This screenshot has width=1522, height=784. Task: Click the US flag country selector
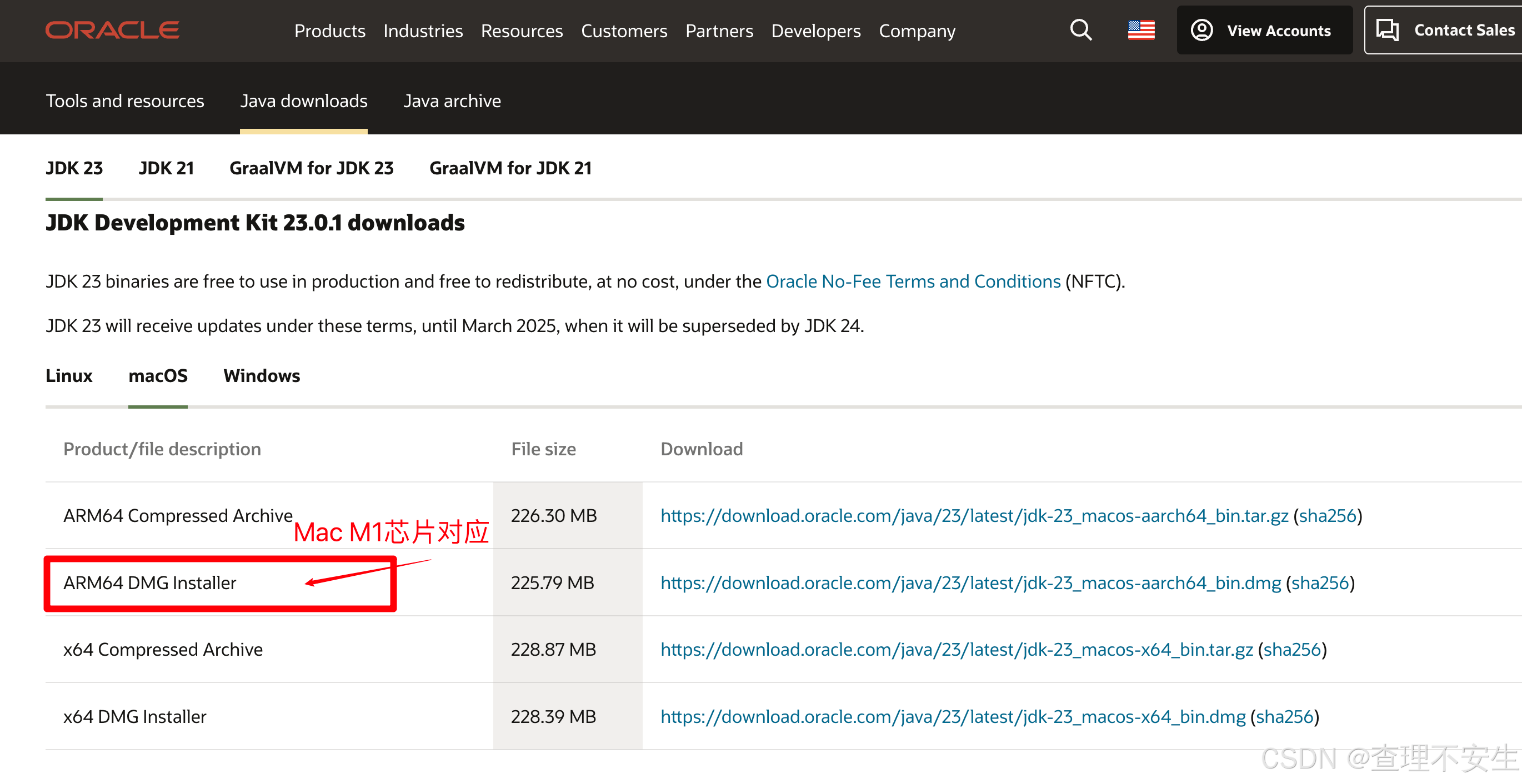click(x=1141, y=30)
